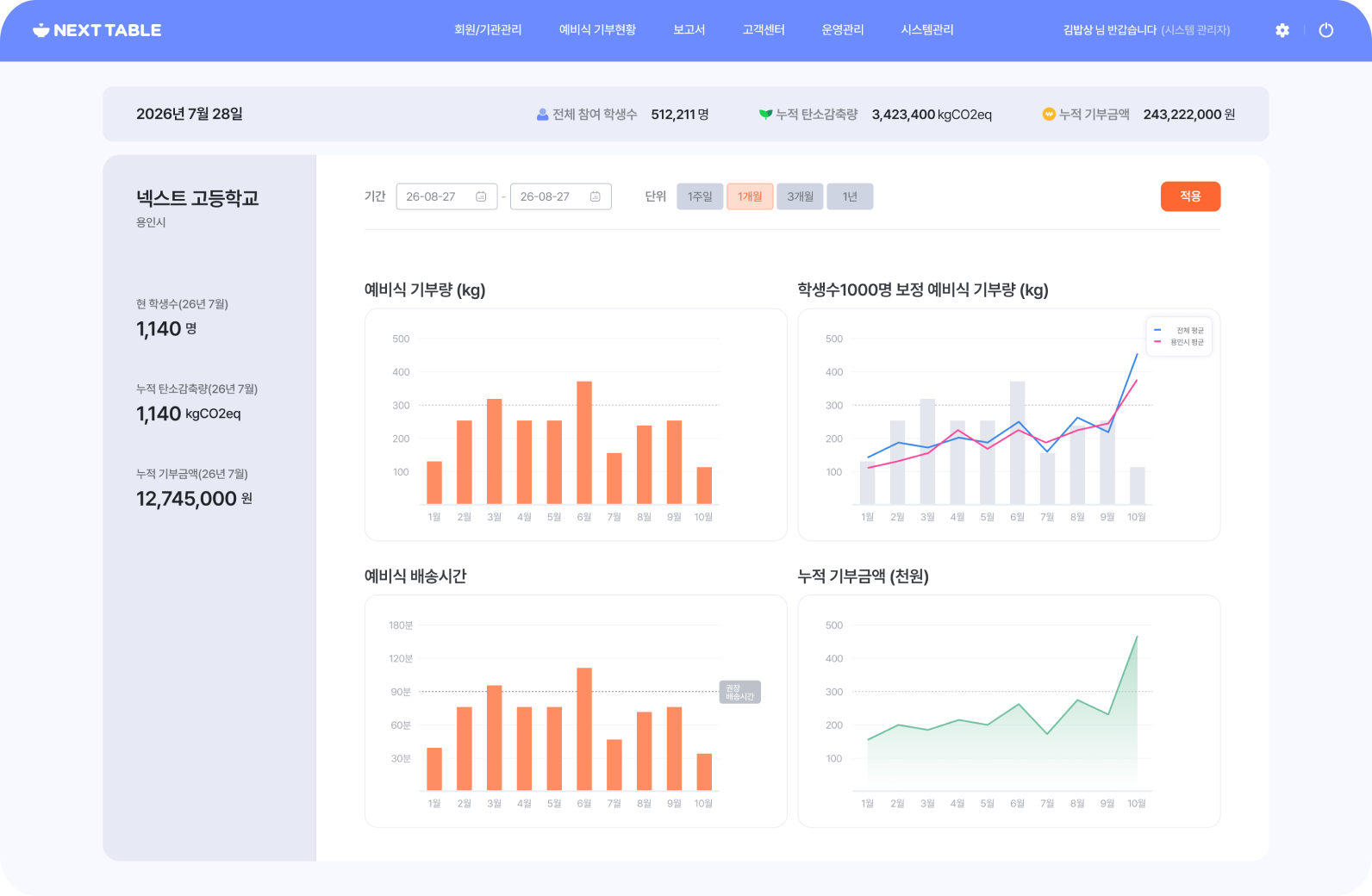Viewport: 1372px width, 896px height.
Task: Open the 시스템관리 menu
Action: [927, 30]
